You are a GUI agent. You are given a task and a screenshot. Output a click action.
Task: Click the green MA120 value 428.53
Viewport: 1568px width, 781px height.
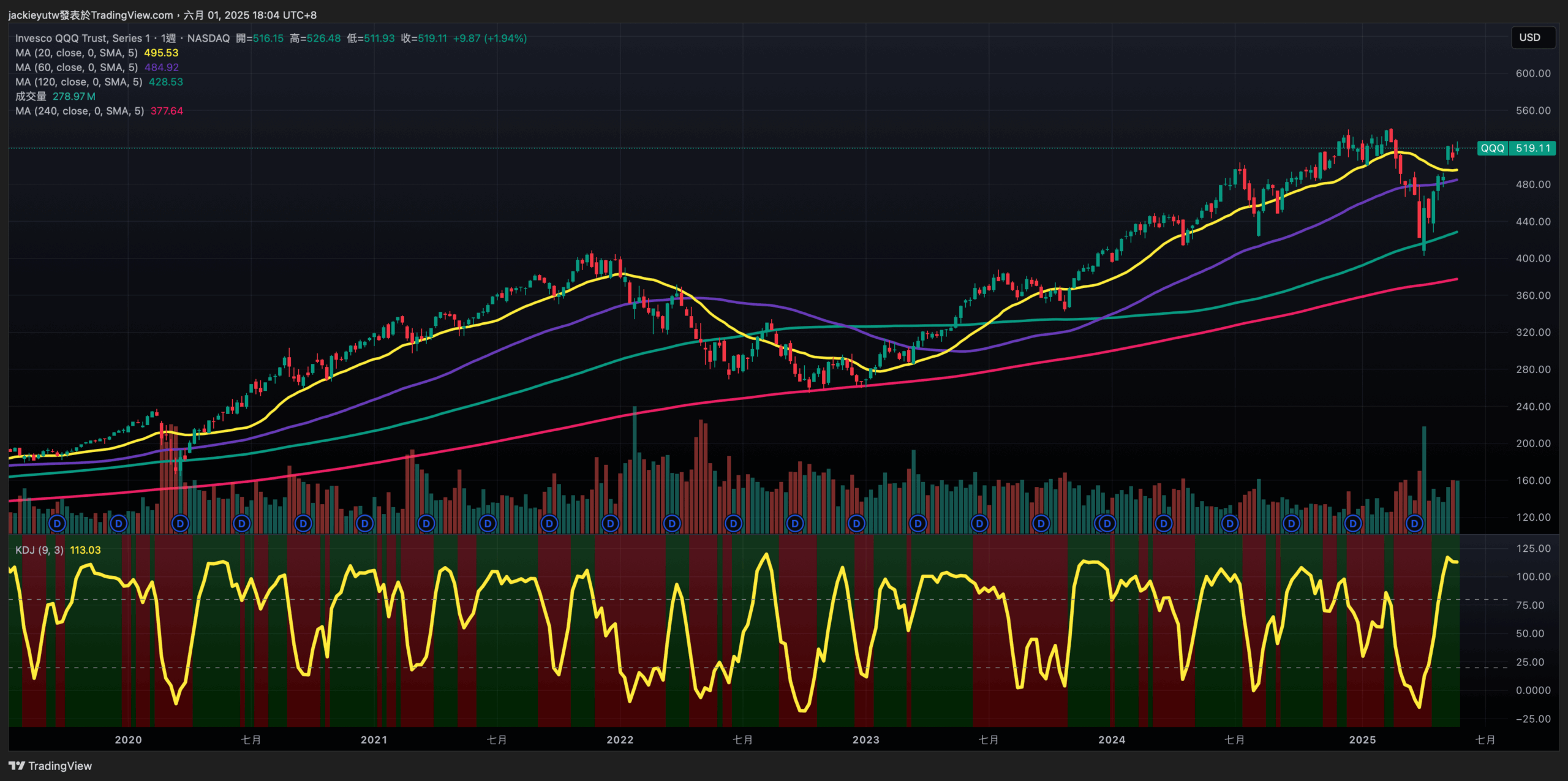point(166,82)
